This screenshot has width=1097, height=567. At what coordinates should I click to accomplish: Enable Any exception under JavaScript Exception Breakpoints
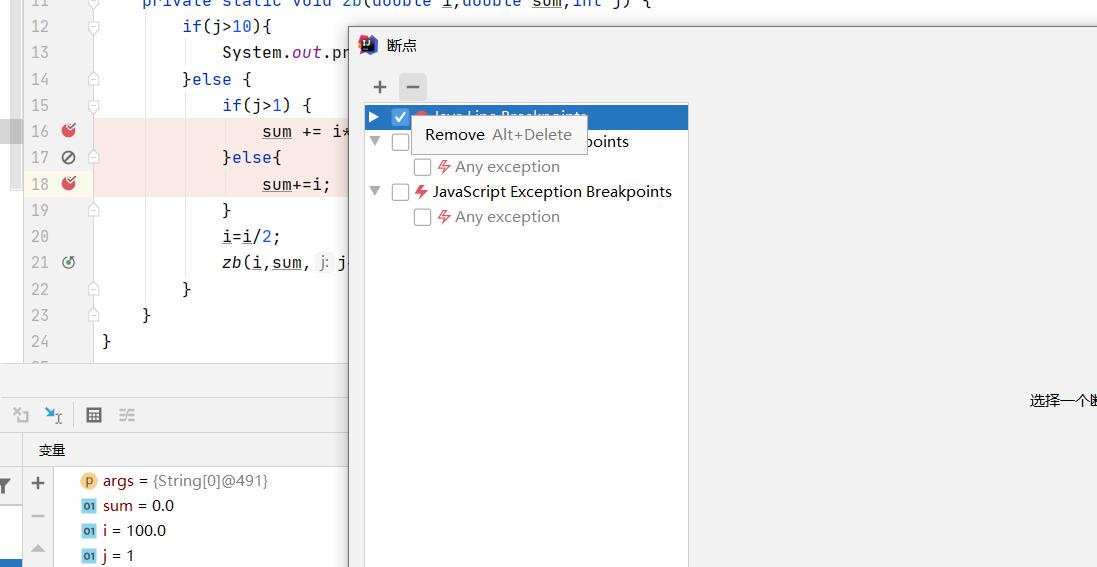click(422, 217)
